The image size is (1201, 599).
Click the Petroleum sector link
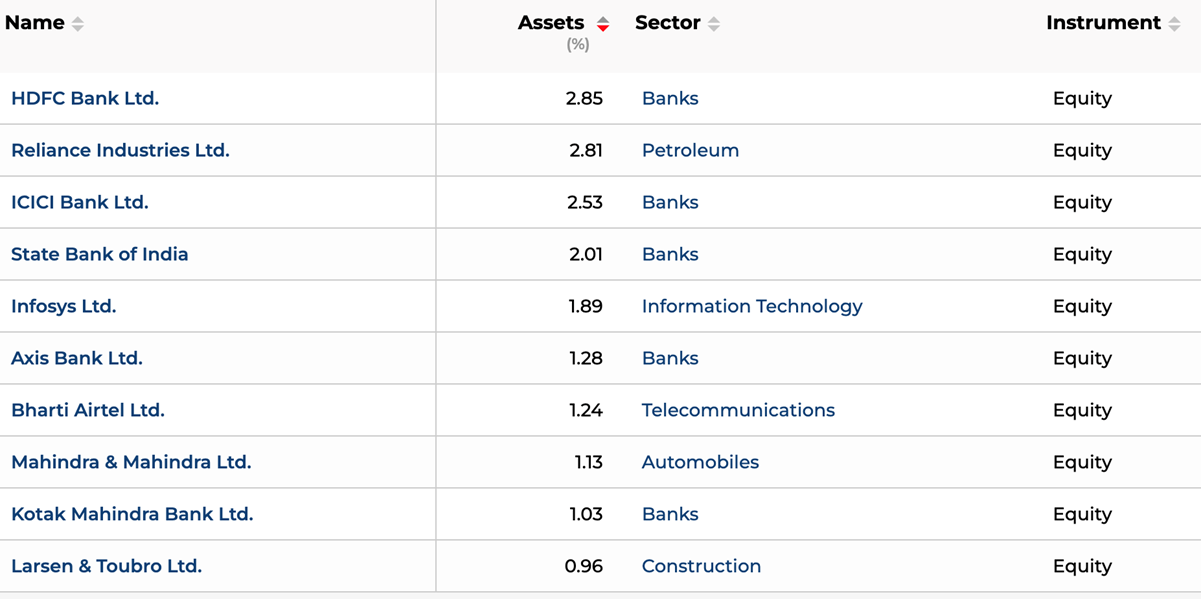(690, 150)
